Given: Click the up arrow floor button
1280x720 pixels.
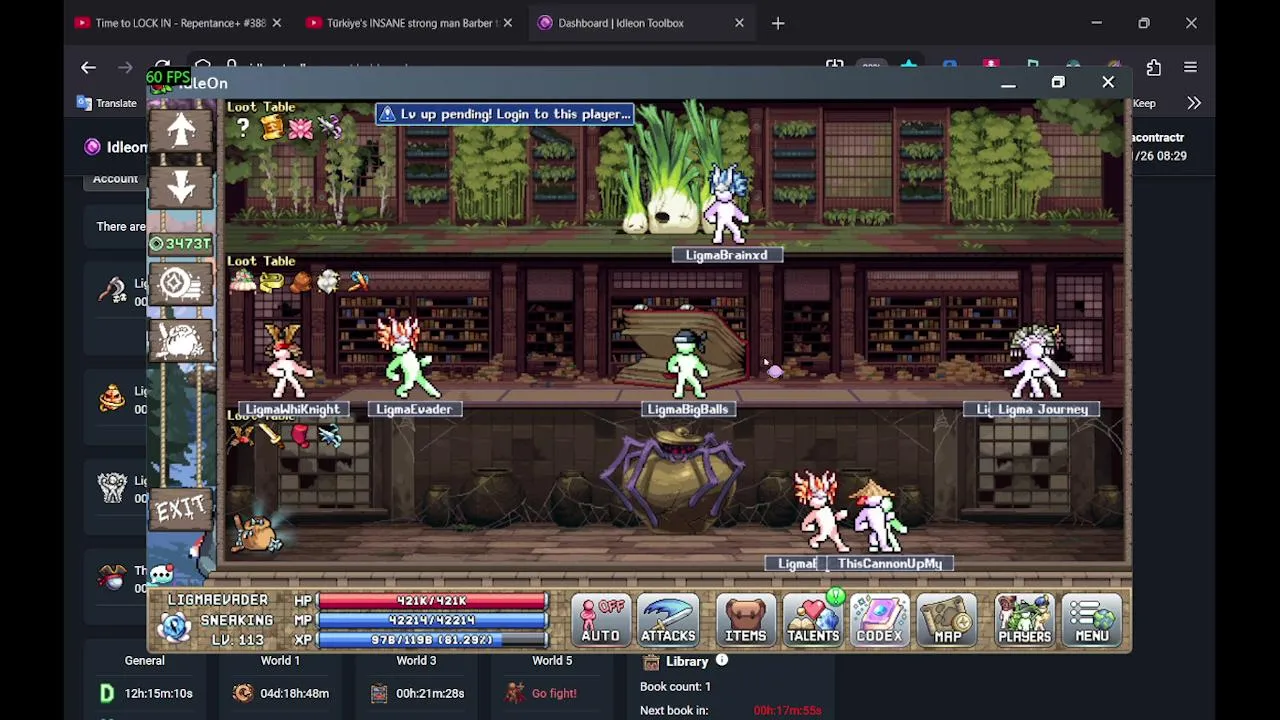Looking at the screenshot, I should tap(181, 130).
